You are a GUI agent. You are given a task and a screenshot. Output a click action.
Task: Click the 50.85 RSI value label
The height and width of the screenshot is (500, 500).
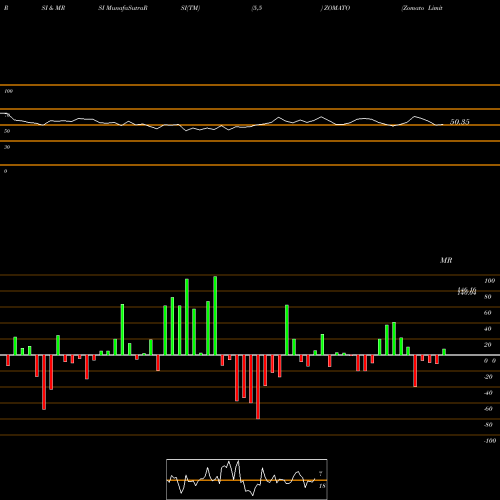(x=460, y=122)
